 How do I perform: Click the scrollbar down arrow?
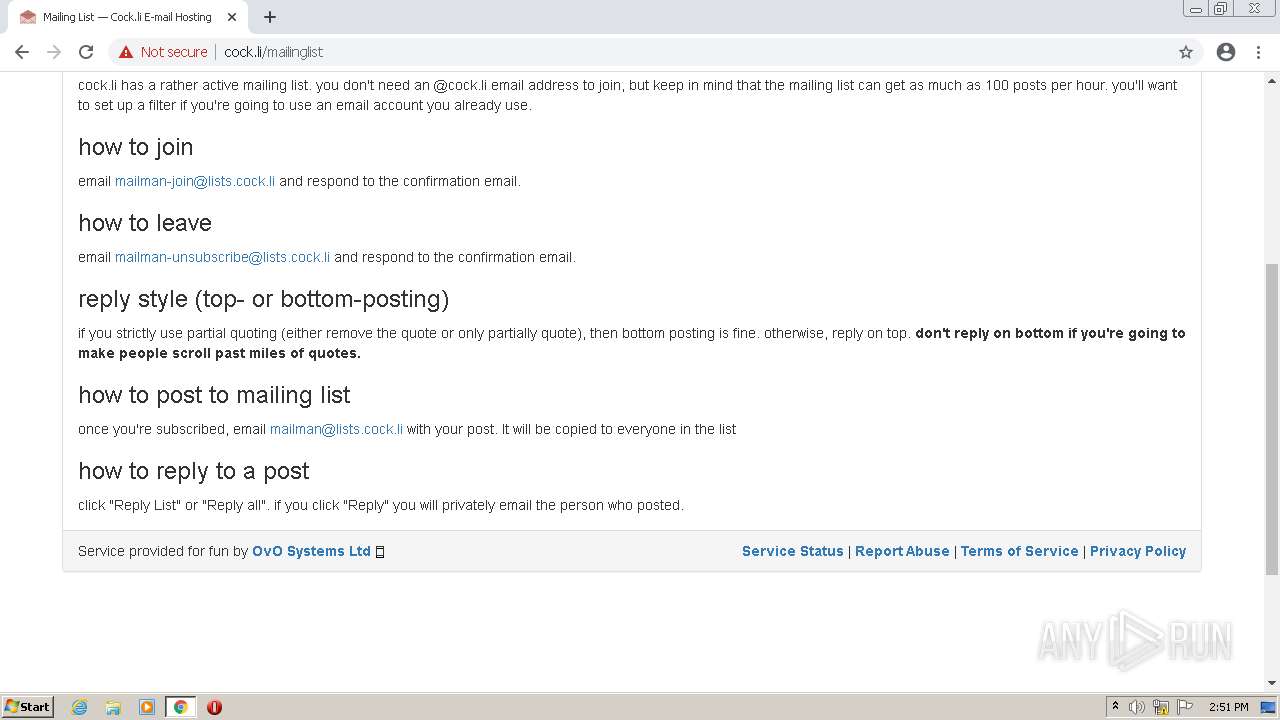click(1272, 683)
